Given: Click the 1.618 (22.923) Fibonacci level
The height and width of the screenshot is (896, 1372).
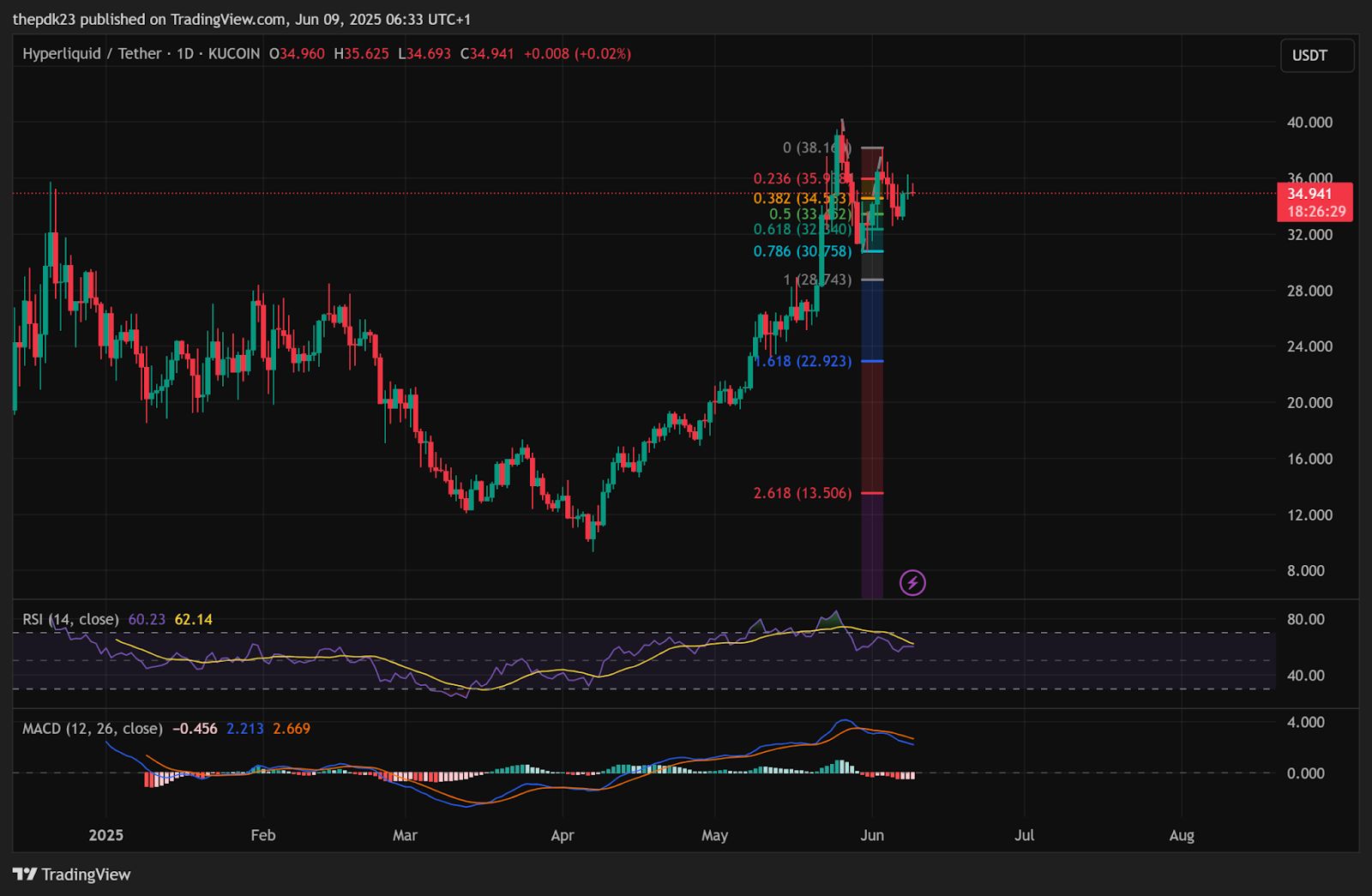Looking at the screenshot, I should pyautogui.click(x=803, y=361).
